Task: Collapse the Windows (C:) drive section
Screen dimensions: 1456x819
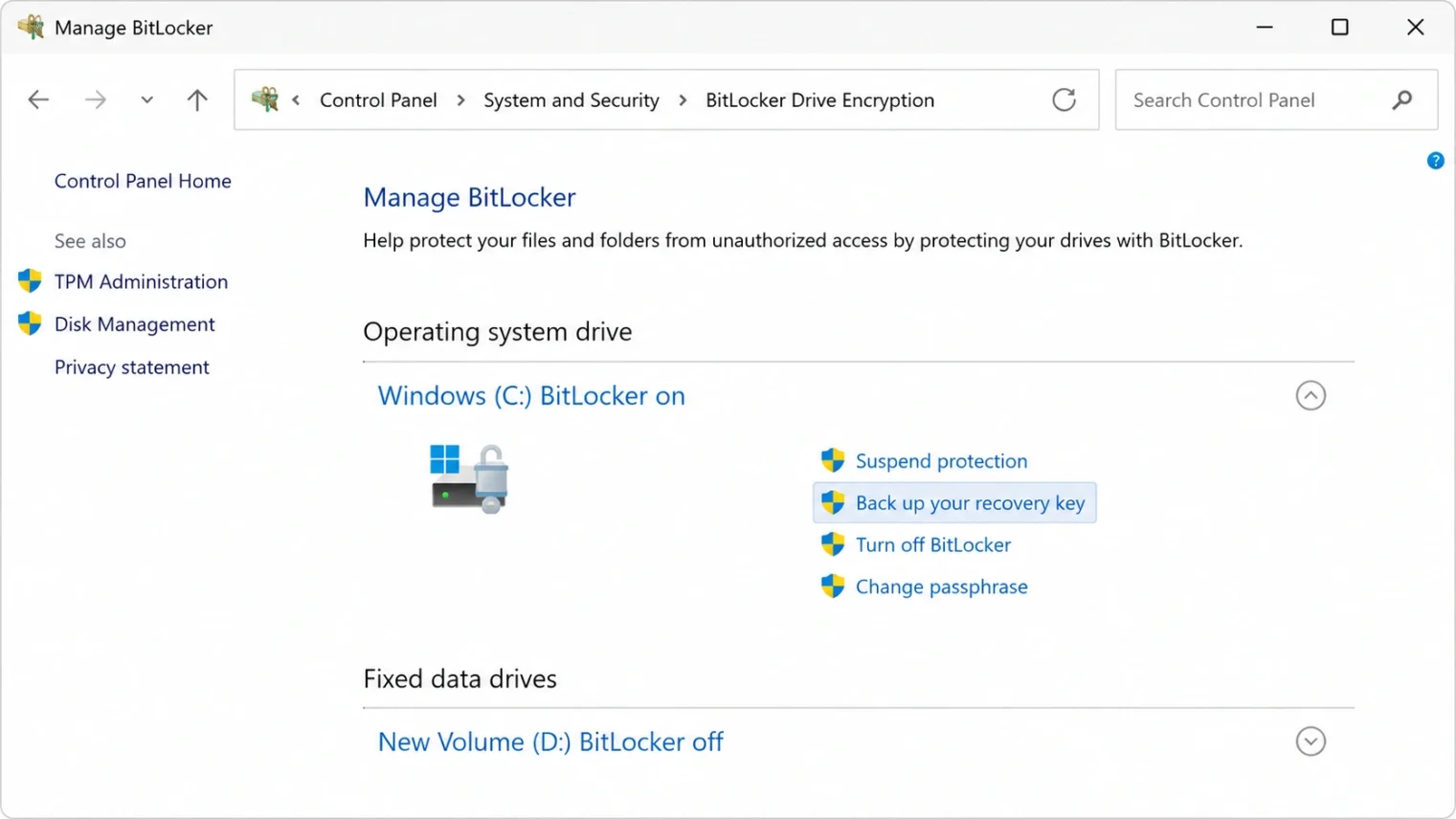Action: point(1310,395)
